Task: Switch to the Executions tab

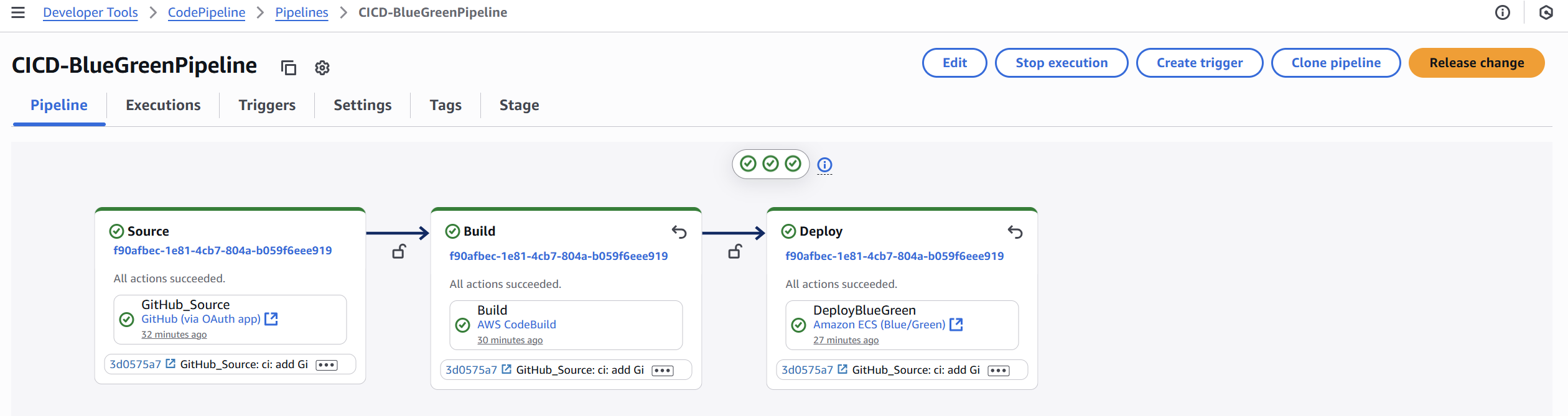Action: click(163, 105)
